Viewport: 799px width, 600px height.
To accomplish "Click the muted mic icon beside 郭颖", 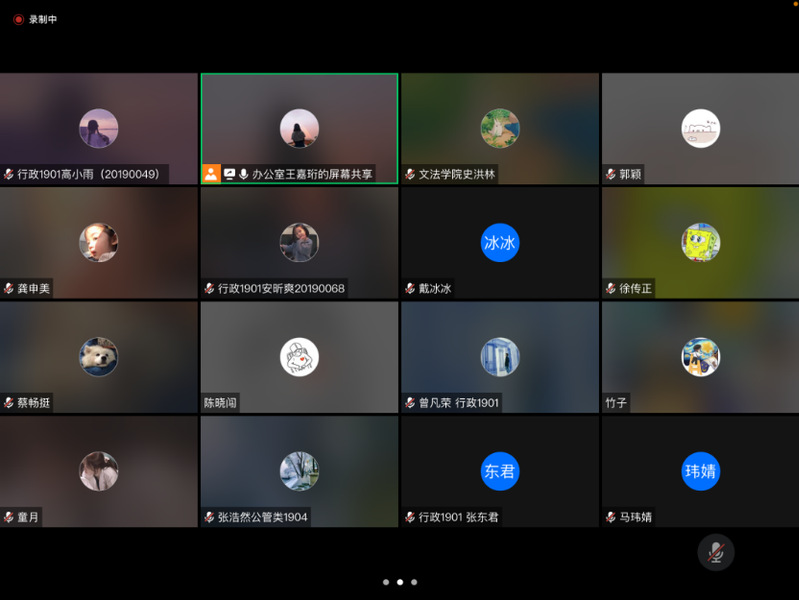I will (610, 174).
